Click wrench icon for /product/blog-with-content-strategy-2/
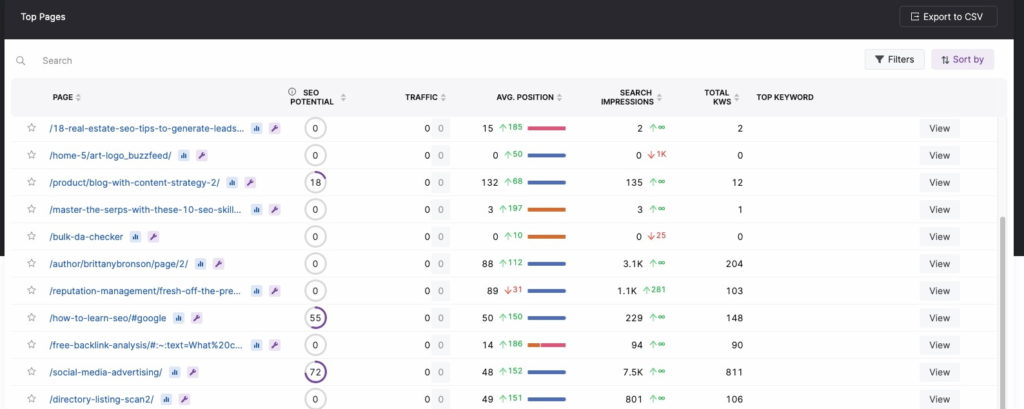Image resolution: width=1024 pixels, height=409 pixels. click(x=250, y=183)
